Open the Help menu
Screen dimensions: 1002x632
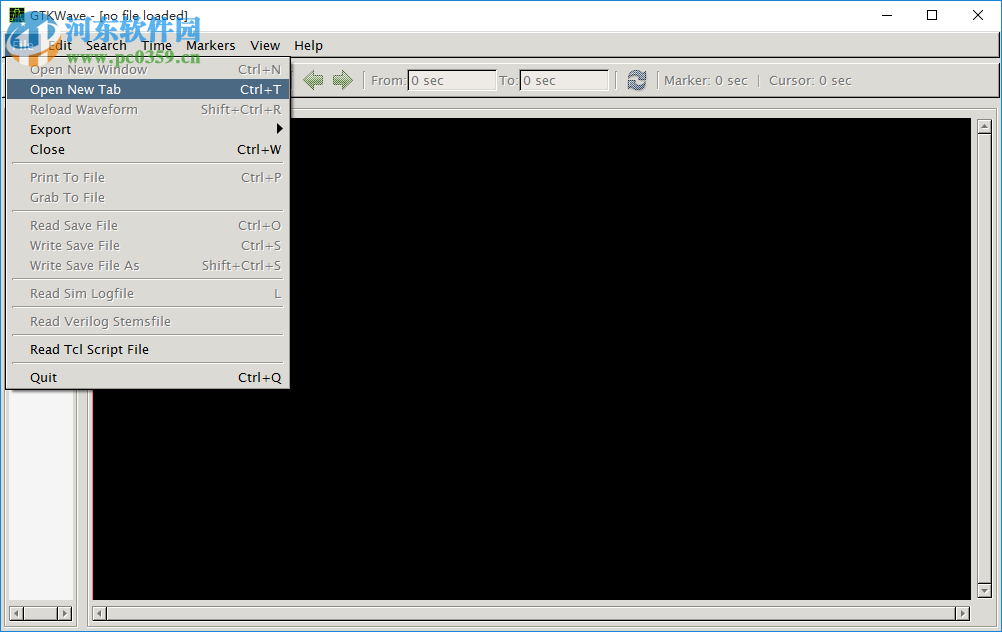pos(308,45)
